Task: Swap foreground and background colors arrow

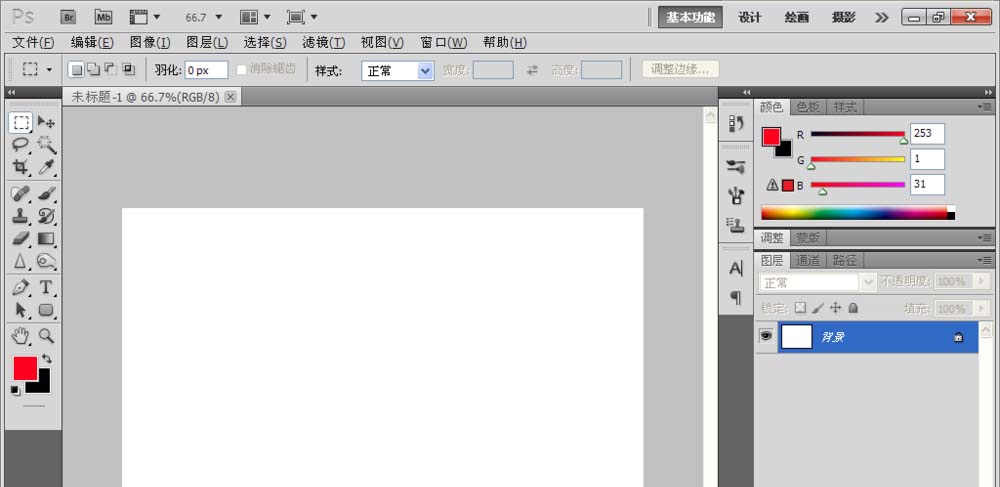Action: pos(47,359)
